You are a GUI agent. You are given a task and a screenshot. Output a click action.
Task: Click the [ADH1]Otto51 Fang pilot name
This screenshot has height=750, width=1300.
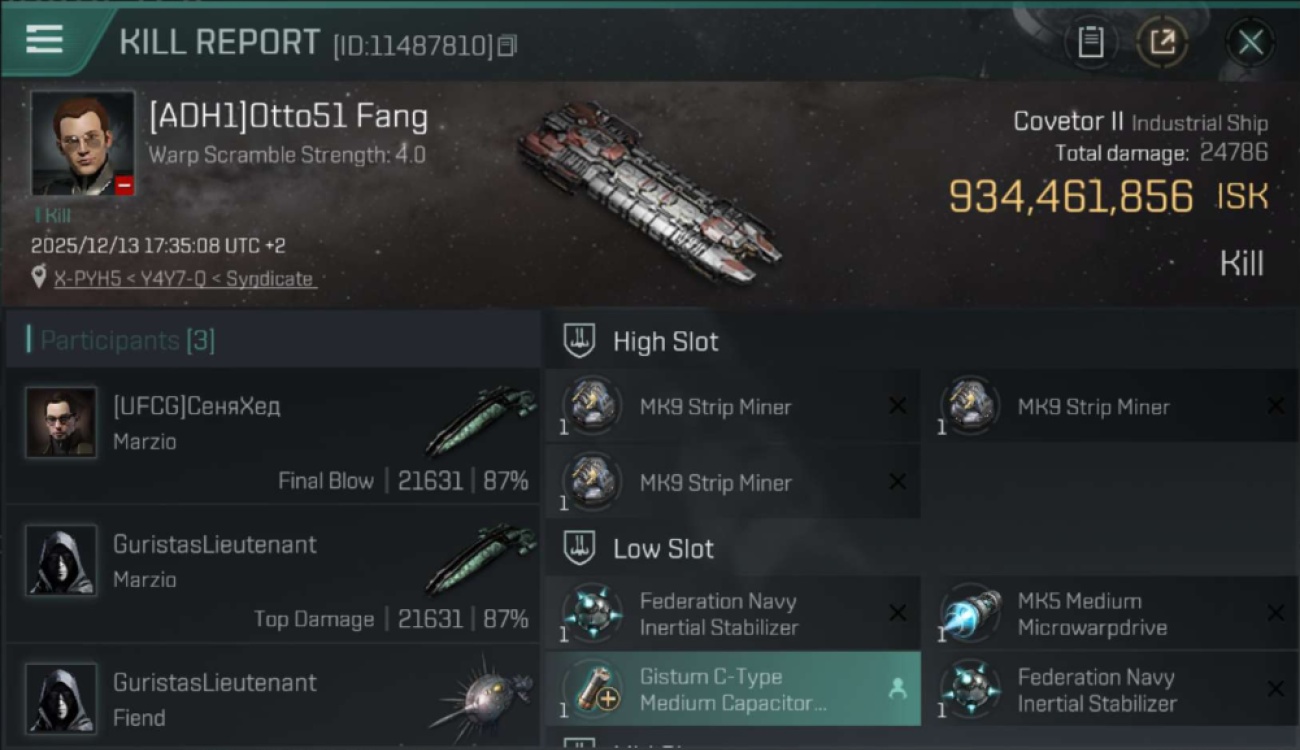click(x=288, y=117)
